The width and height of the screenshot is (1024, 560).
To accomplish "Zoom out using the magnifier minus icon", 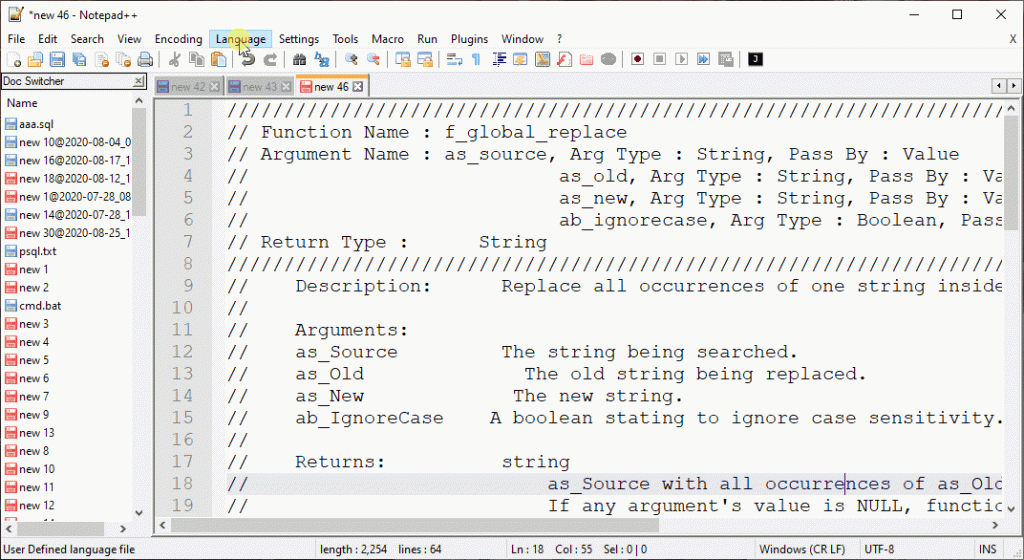I will (373, 59).
